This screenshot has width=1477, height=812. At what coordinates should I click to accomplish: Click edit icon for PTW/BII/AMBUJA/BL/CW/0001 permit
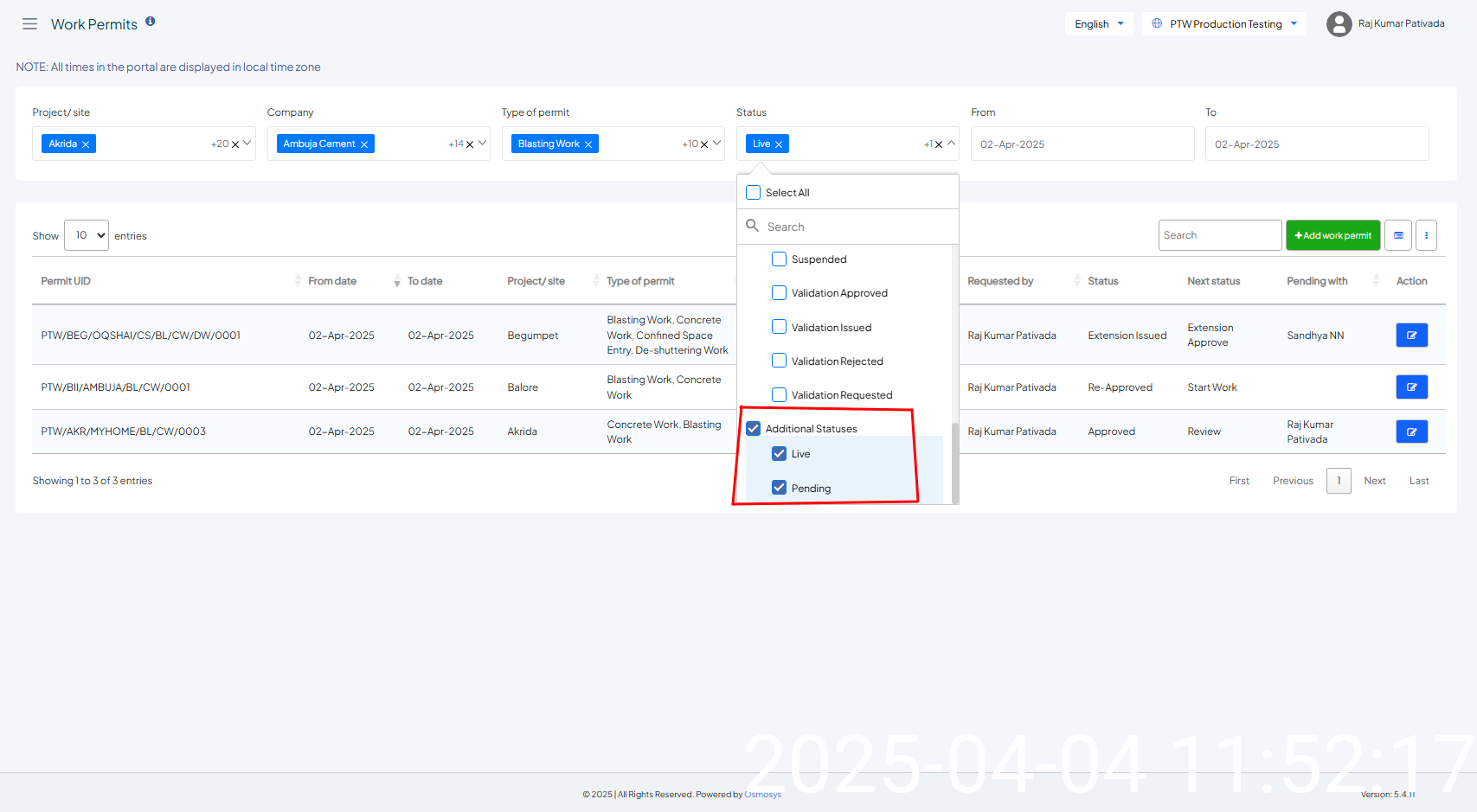[x=1411, y=387]
